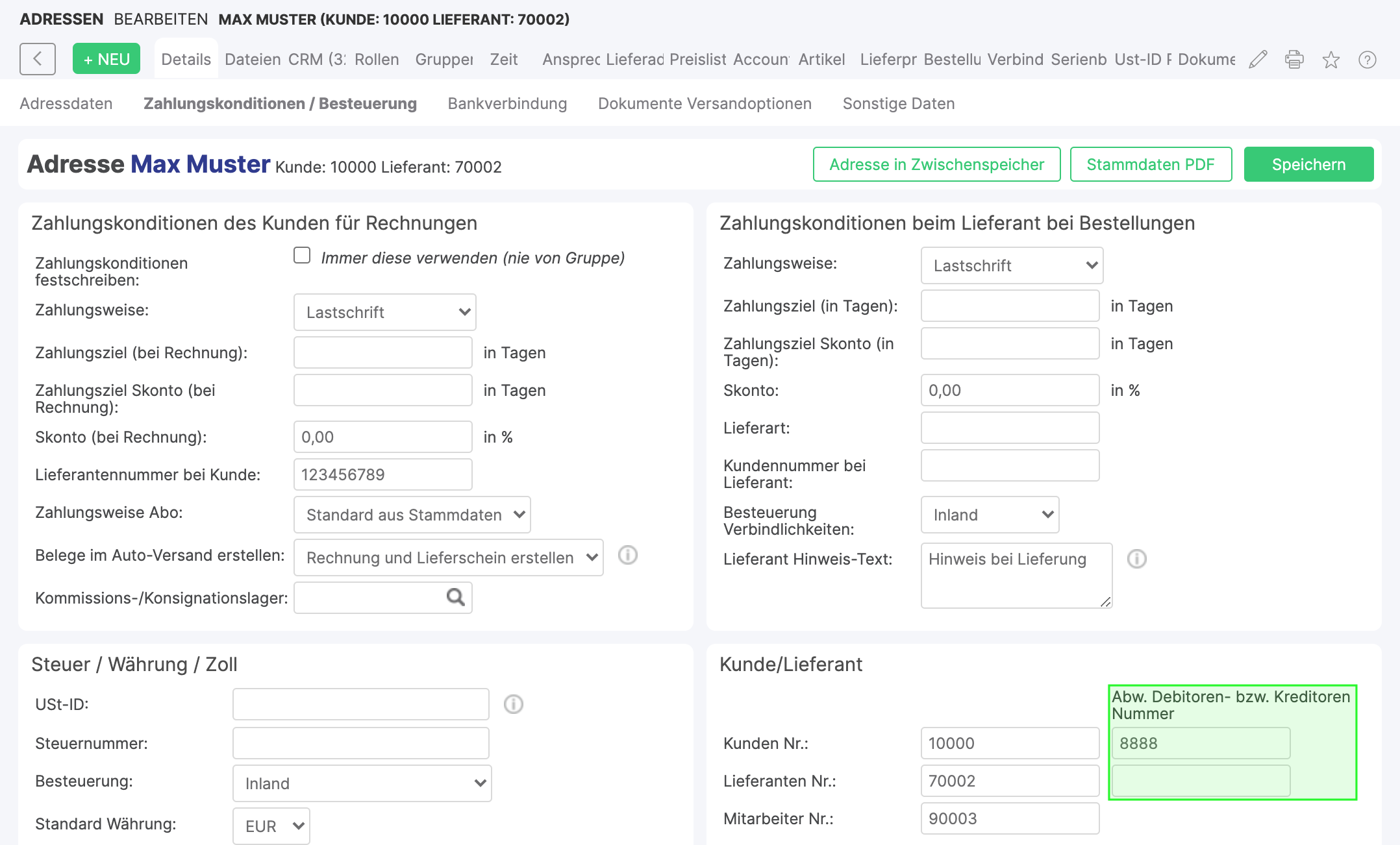Open the Sonstige Daten tab

pos(898,104)
